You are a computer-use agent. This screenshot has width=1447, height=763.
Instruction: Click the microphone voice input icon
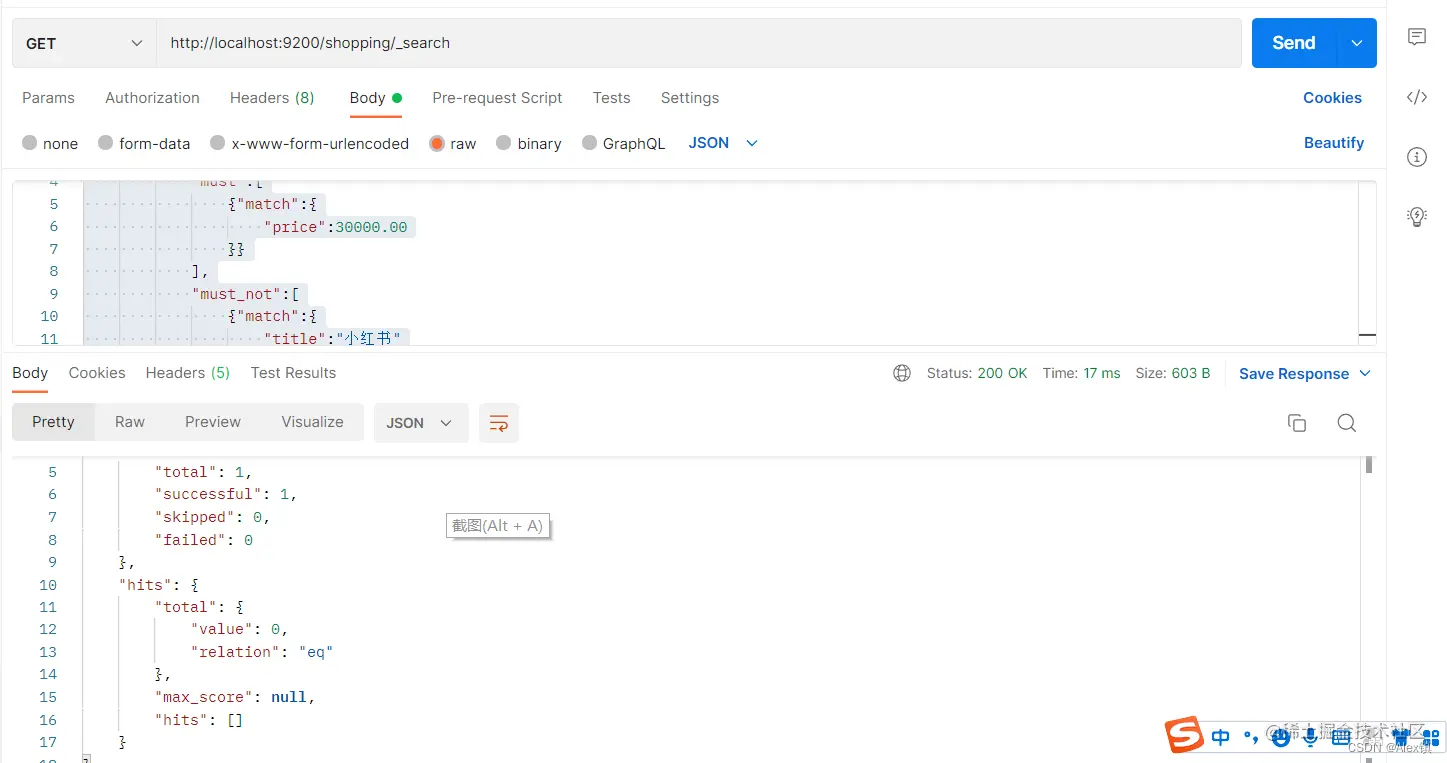[1310, 737]
